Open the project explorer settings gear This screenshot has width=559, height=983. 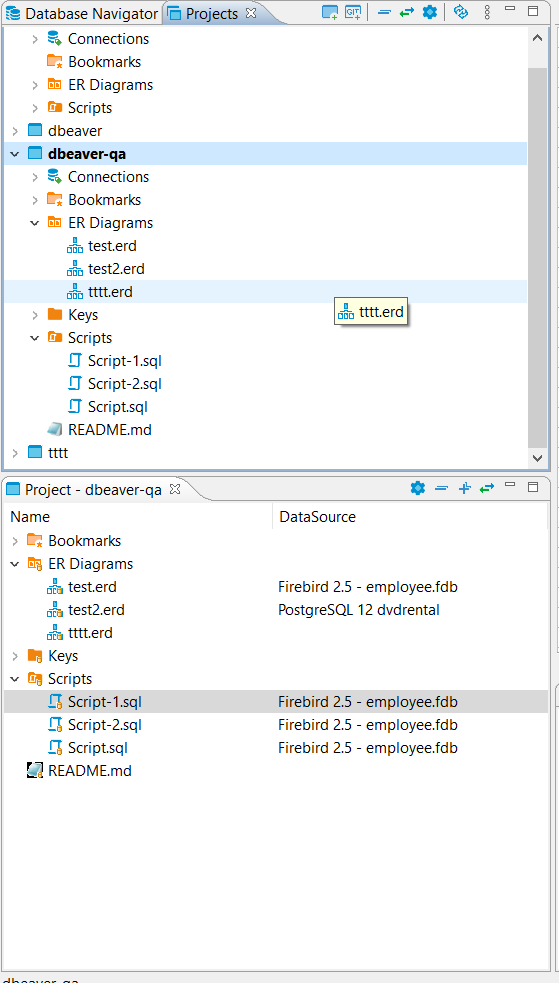(417, 488)
